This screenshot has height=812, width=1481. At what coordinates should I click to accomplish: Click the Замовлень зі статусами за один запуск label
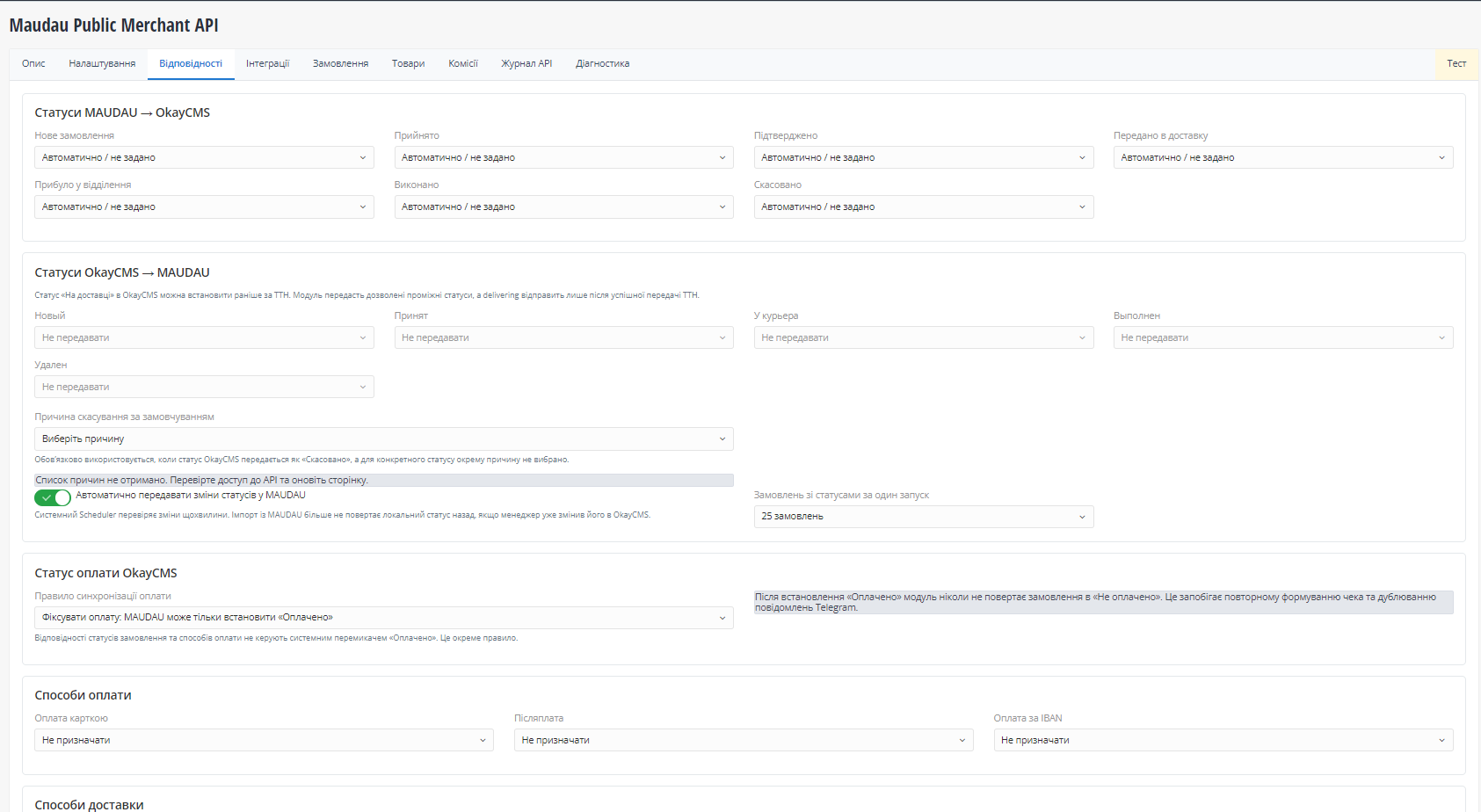(x=841, y=495)
